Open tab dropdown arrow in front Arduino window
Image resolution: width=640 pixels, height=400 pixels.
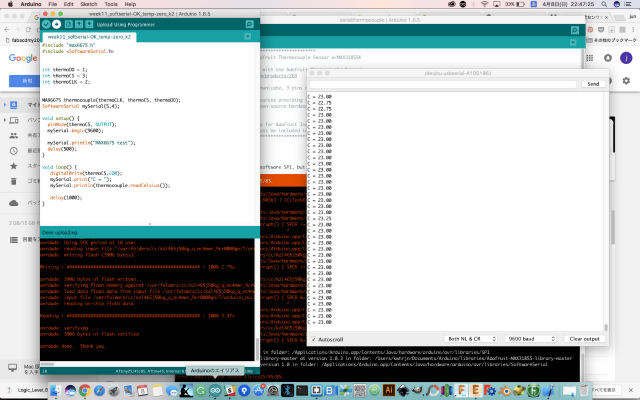pyautogui.click(x=247, y=36)
